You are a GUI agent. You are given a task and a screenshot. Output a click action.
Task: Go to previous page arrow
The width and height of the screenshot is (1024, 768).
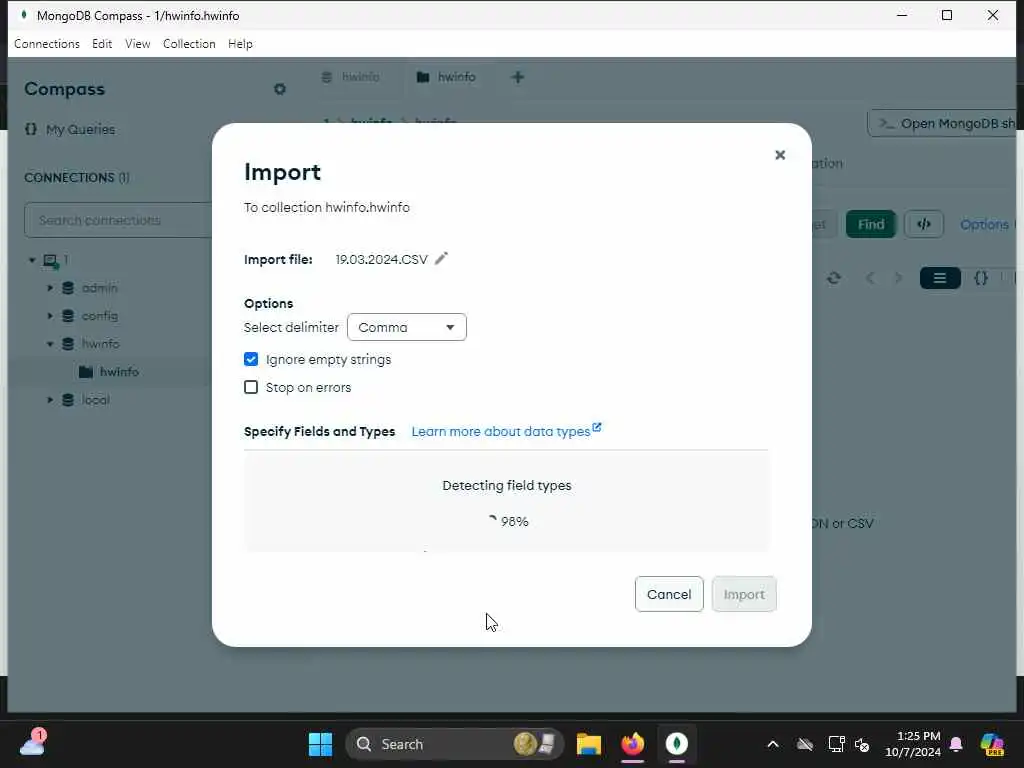tap(870, 278)
